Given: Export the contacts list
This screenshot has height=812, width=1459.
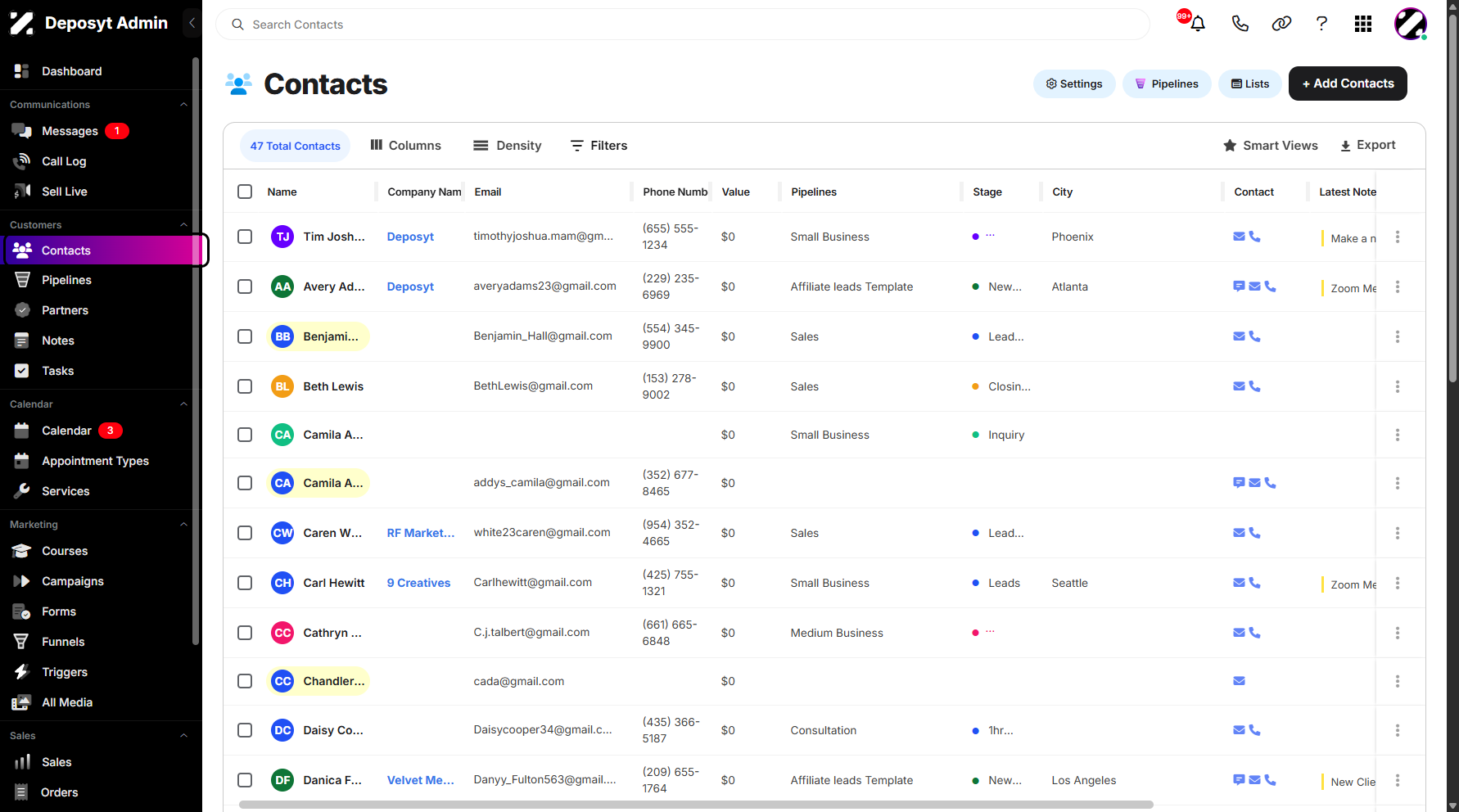Looking at the screenshot, I should tap(1368, 146).
